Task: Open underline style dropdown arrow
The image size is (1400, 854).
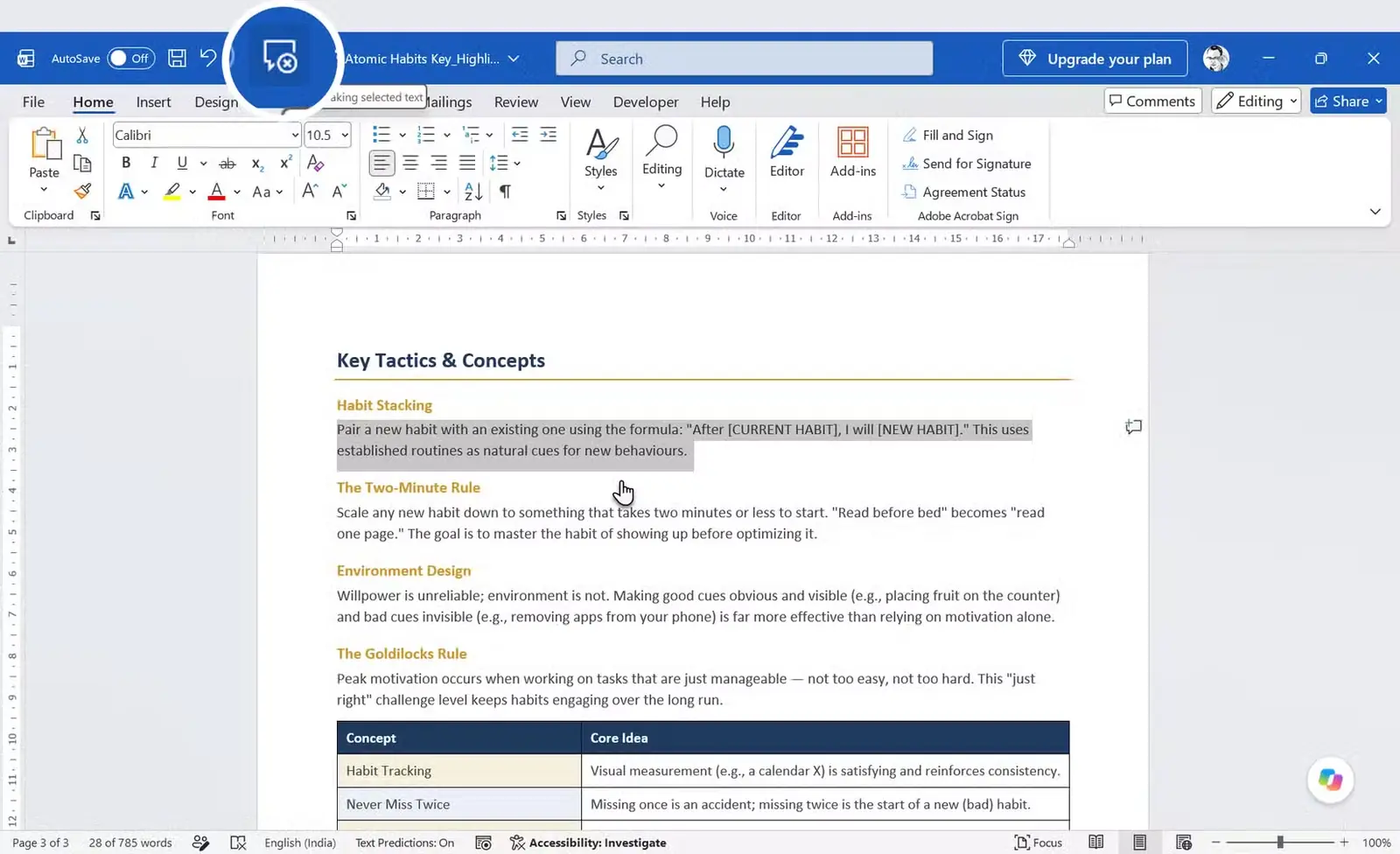Action: pyautogui.click(x=203, y=164)
